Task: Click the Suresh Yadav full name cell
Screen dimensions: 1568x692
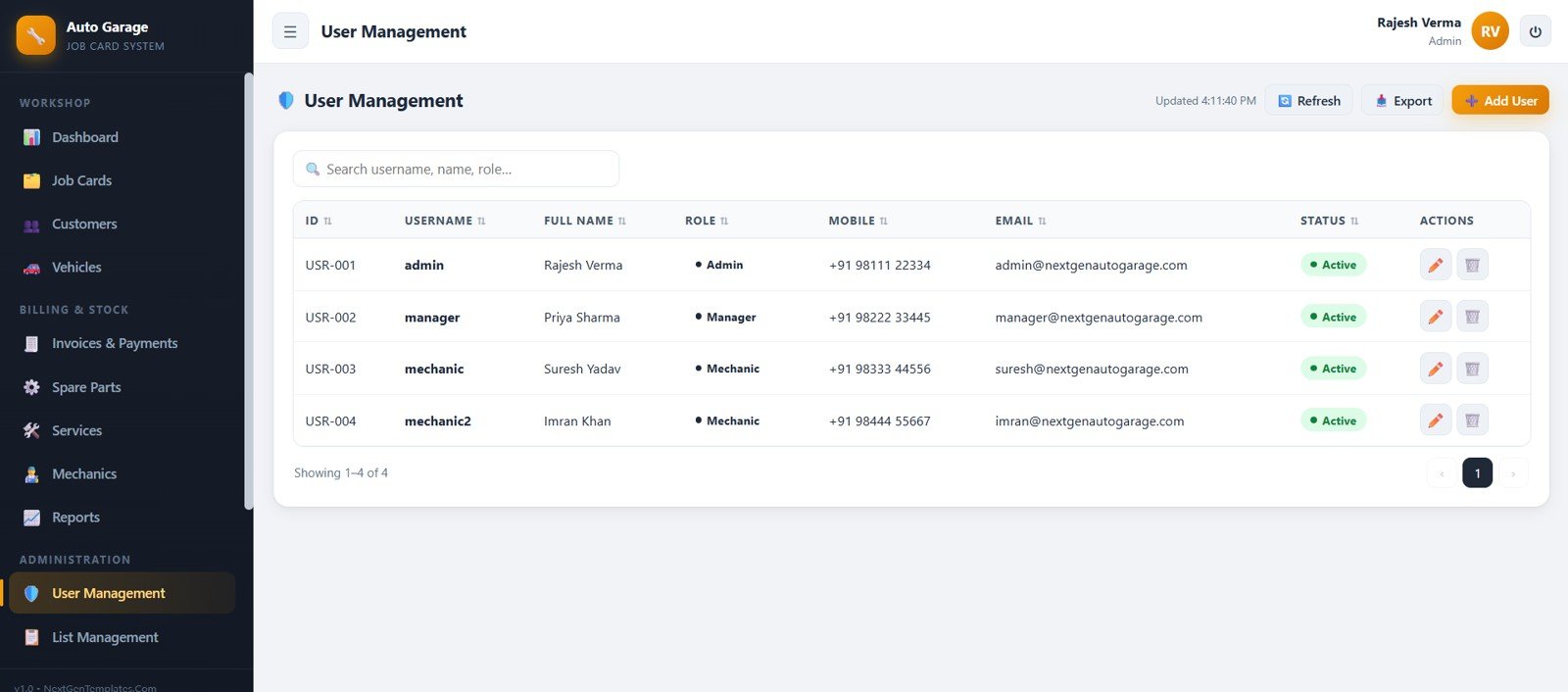Action: pos(582,370)
